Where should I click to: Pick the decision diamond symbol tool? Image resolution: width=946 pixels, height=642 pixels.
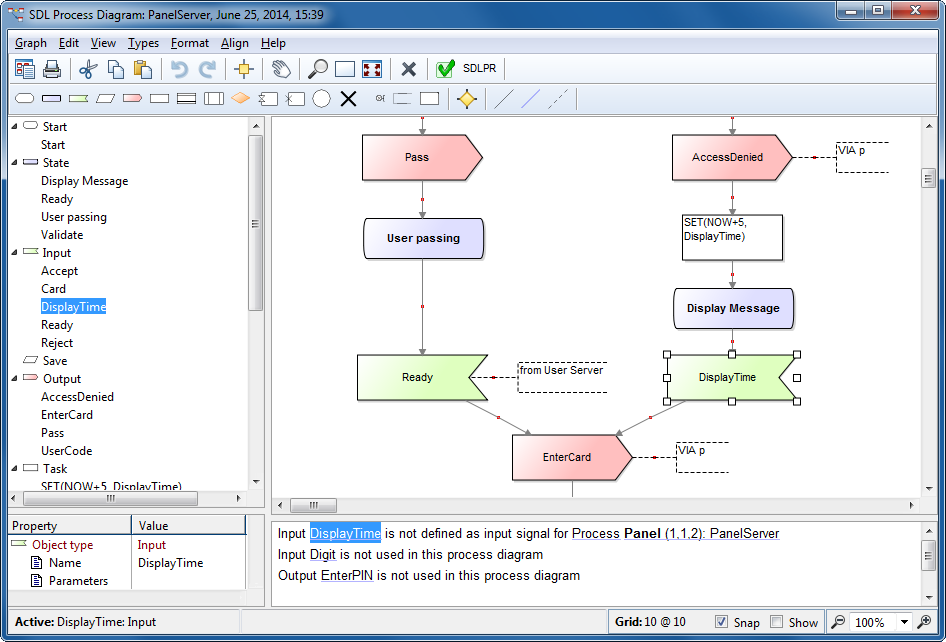coord(240,98)
